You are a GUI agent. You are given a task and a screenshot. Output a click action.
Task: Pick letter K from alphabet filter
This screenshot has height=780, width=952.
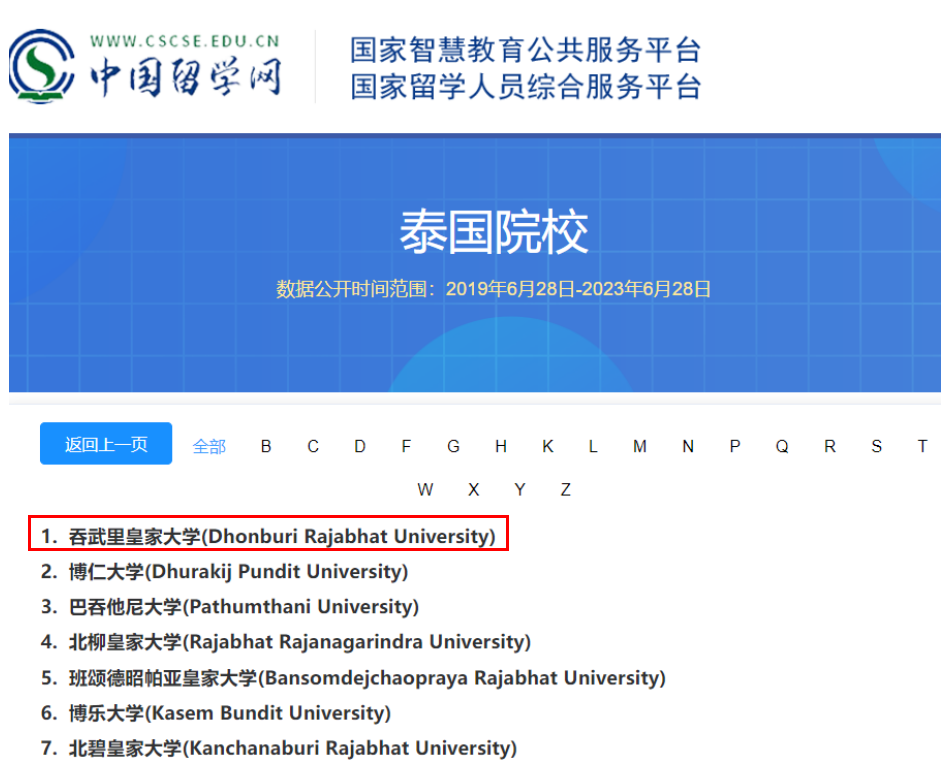(548, 446)
